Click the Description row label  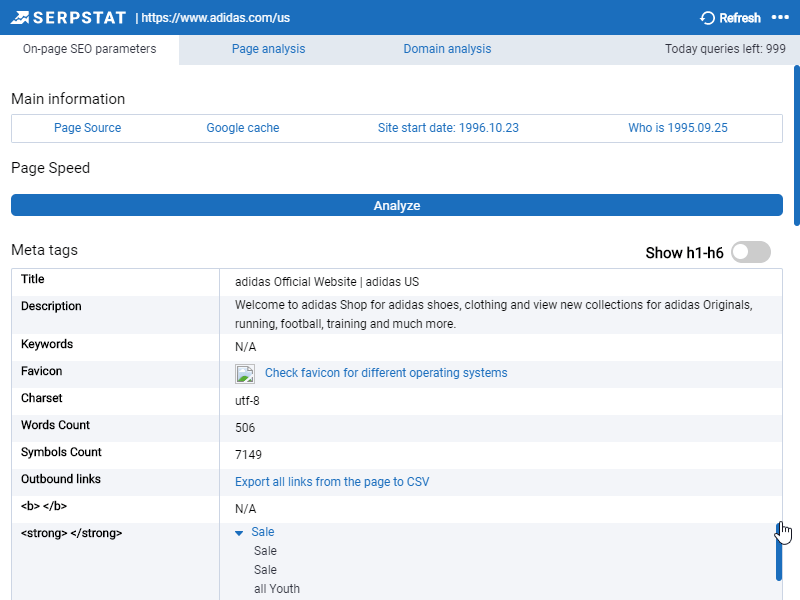coord(51,306)
